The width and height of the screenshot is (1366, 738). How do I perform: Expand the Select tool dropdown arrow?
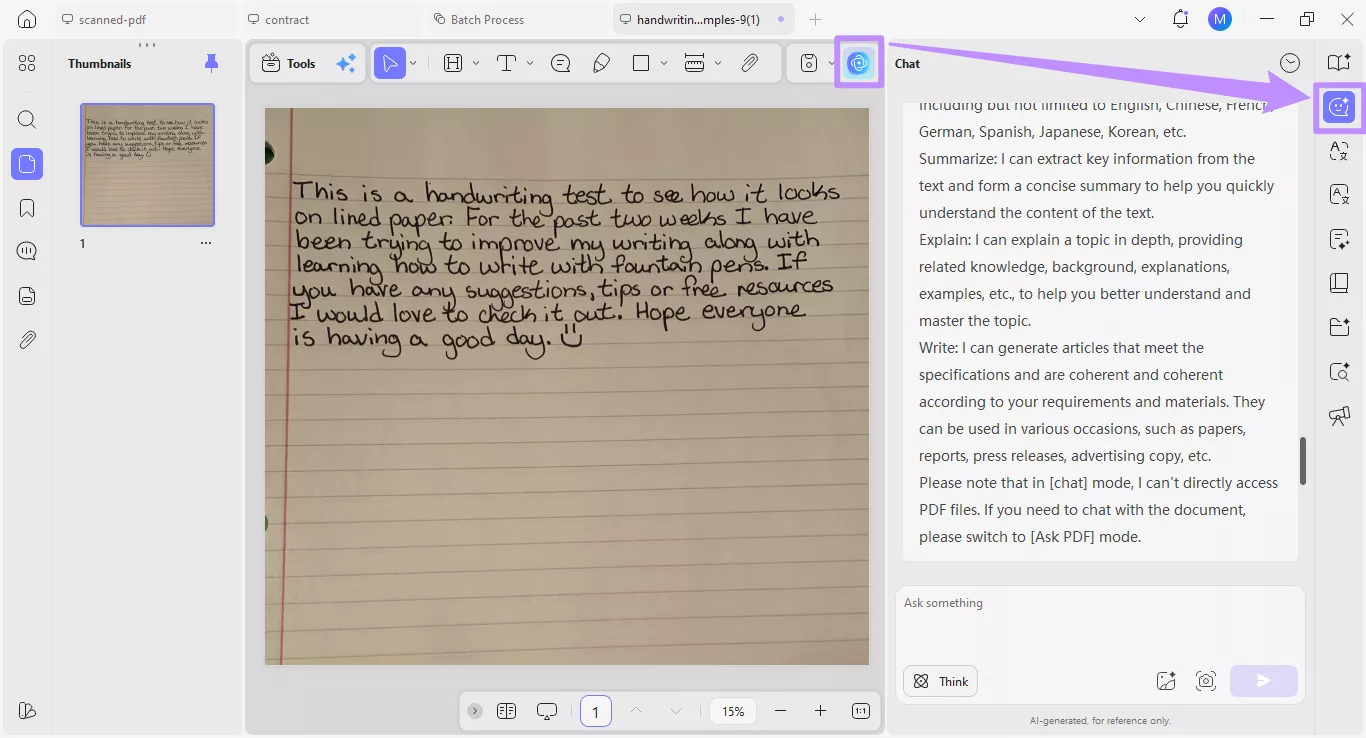pos(413,63)
